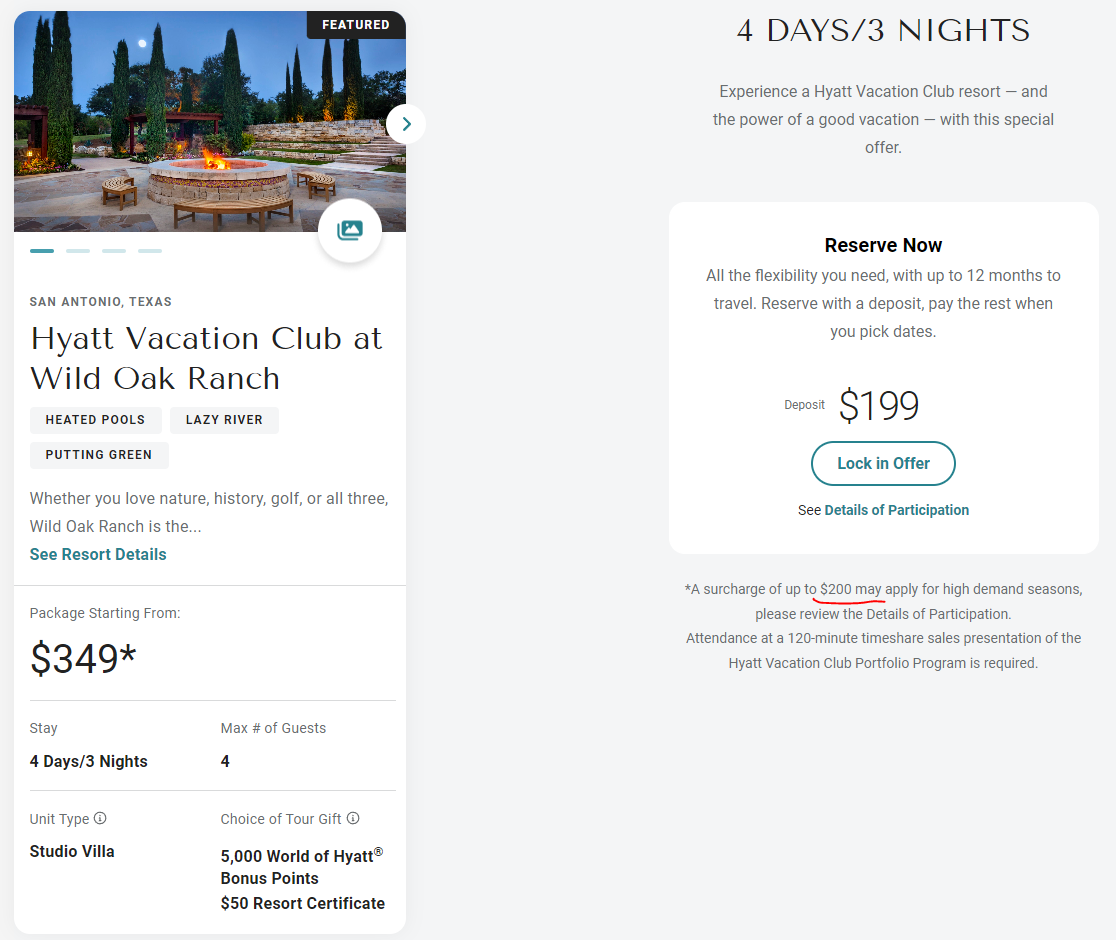This screenshot has width=1116, height=940.
Task: Open the photo gallery icon
Action: tap(349, 230)
